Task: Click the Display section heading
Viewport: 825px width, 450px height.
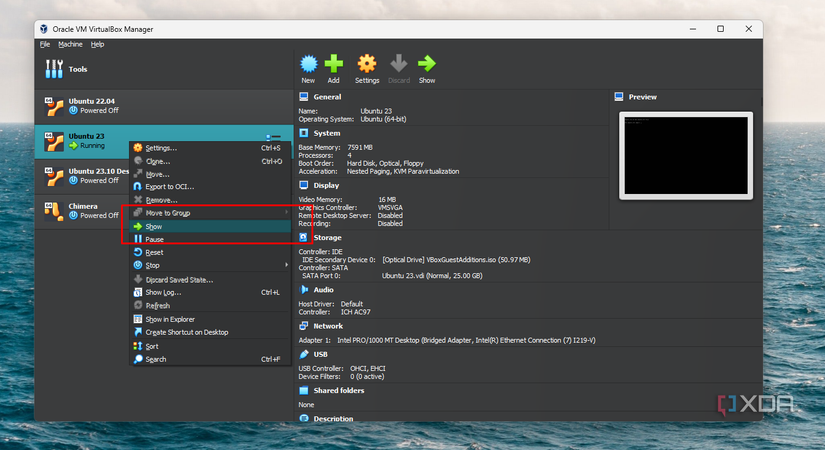Action: (x=326, y=185)
